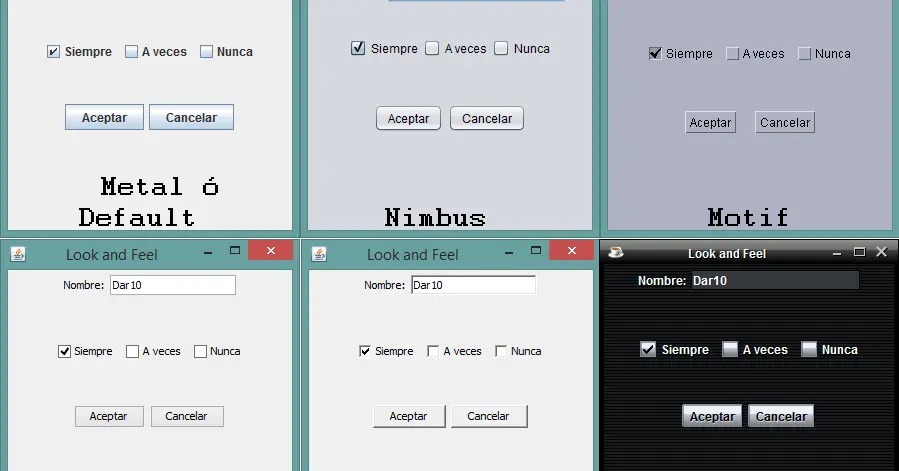Click the Aceptar button in the dark window
Image resolution: width=899 pixels, height=471 pixels.
pos(712,416)
